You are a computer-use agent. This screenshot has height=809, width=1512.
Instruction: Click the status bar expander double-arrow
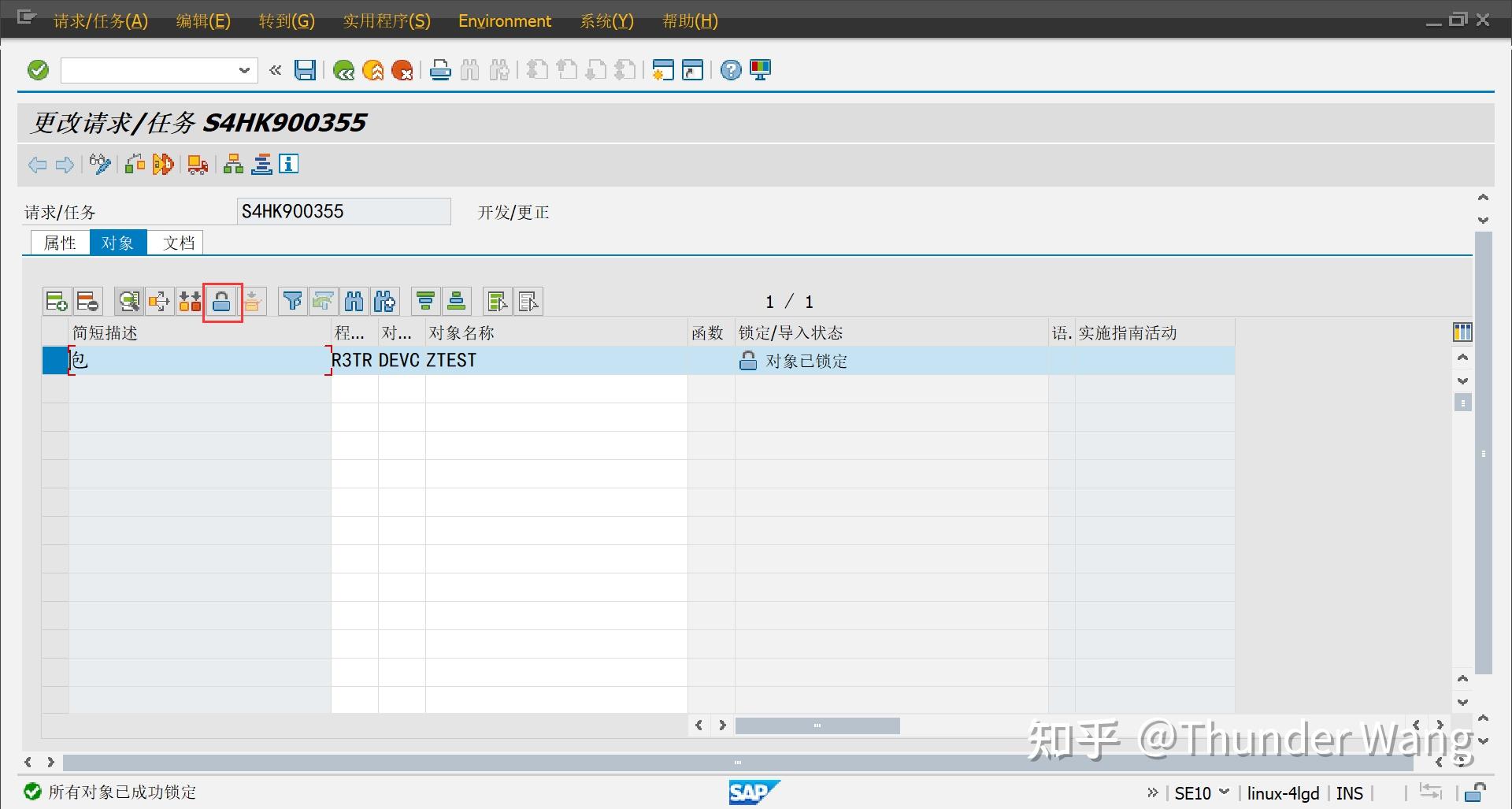[x=1153, y=793]
